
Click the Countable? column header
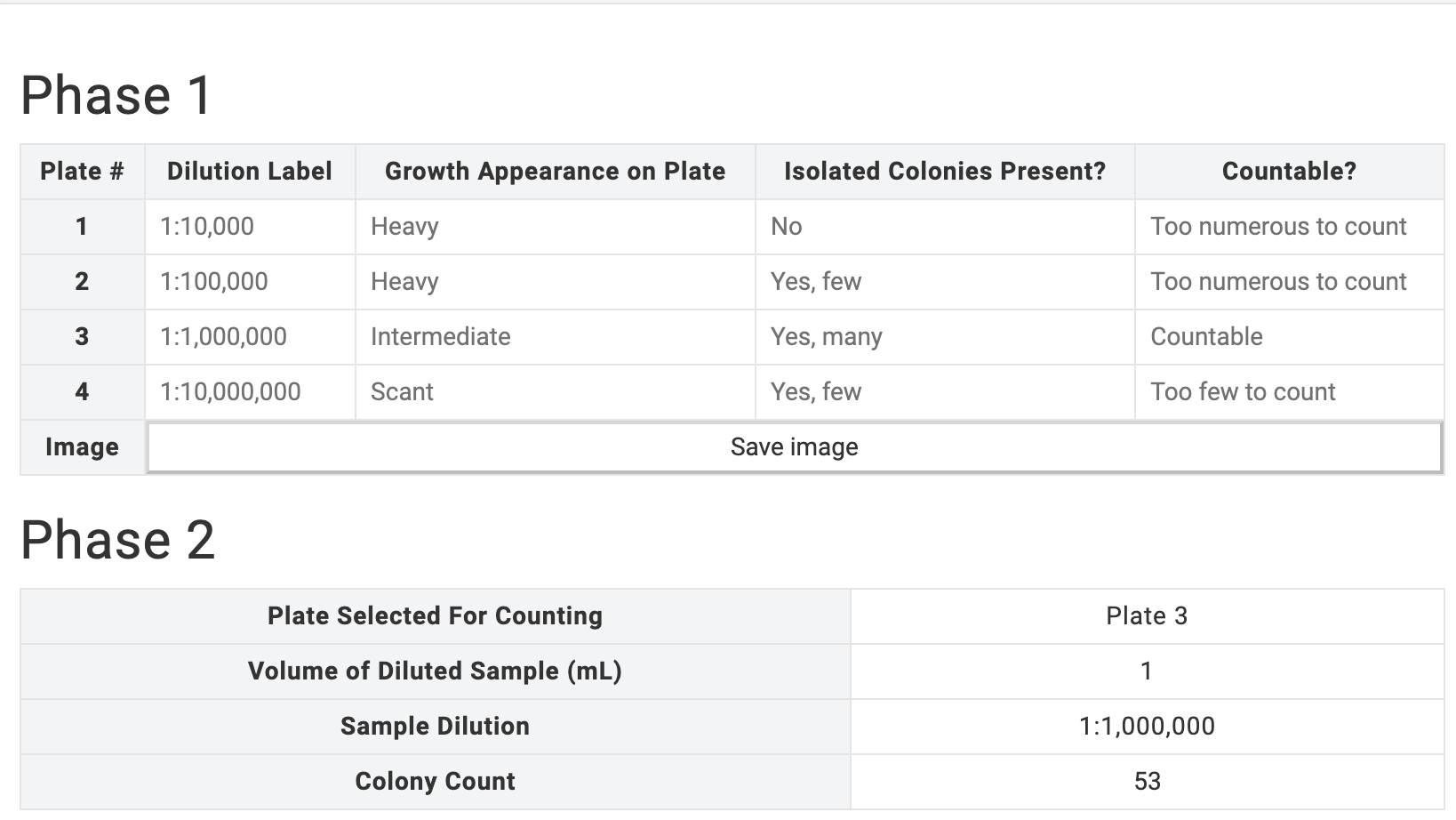(x=1289, y=172)
